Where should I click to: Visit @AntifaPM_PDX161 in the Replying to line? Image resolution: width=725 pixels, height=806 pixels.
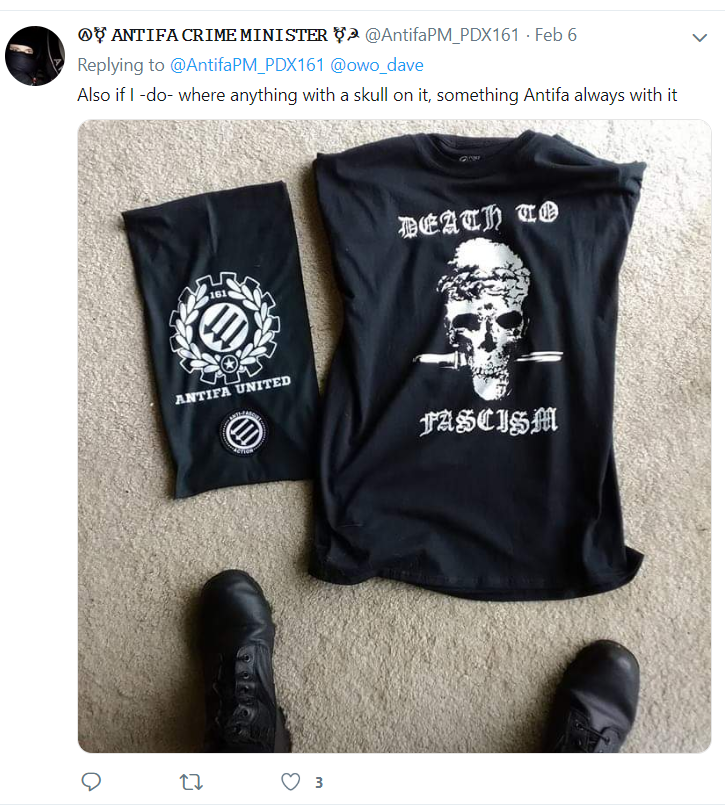tap(247, 65)
